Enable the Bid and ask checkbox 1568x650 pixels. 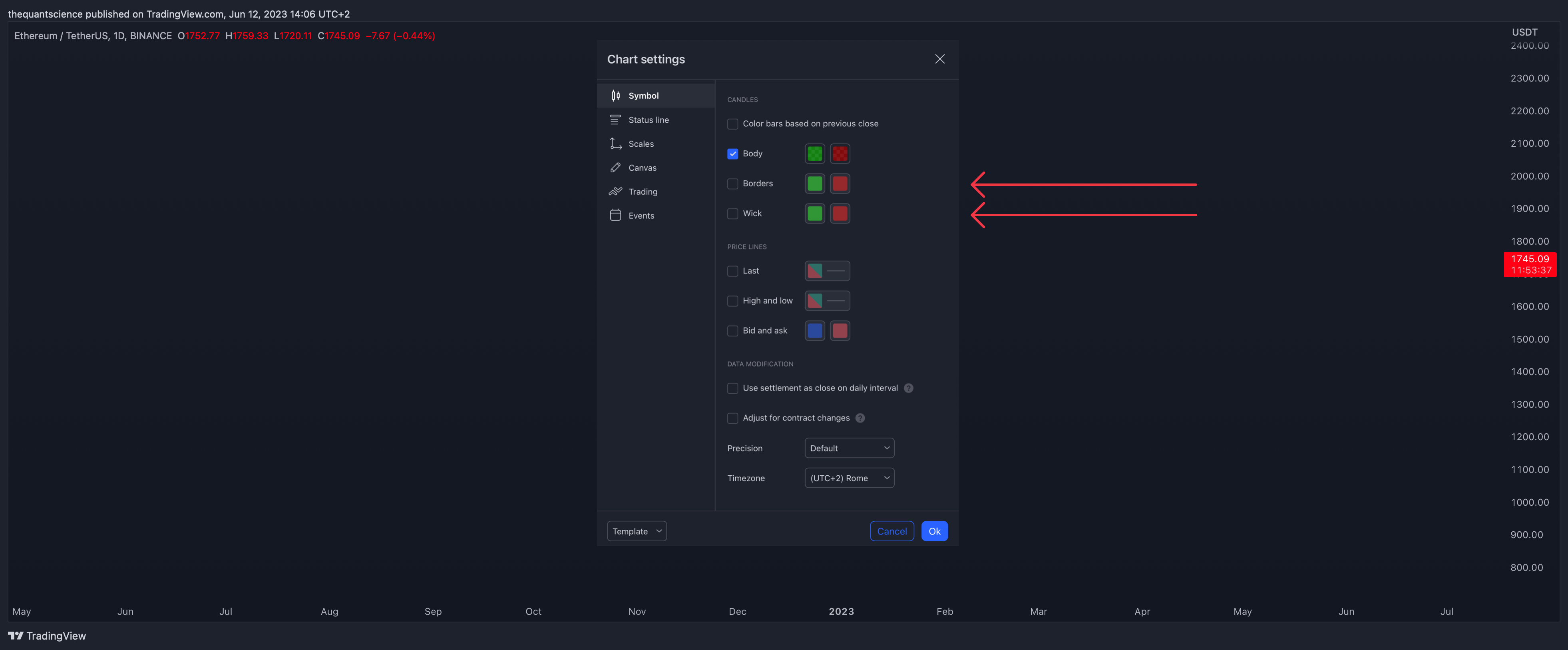(733, 331)
